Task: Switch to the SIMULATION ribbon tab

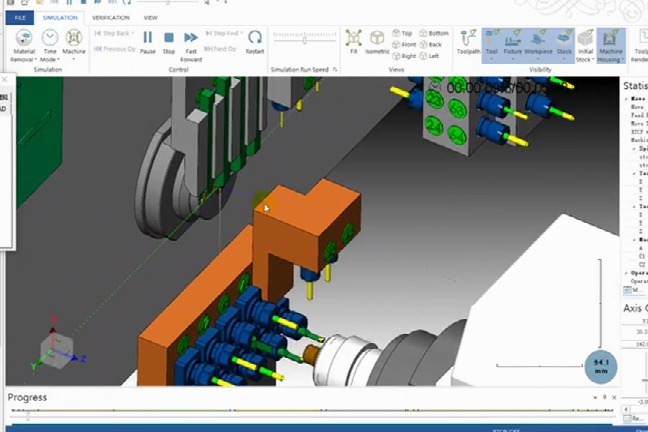Action: pos(60,18)
